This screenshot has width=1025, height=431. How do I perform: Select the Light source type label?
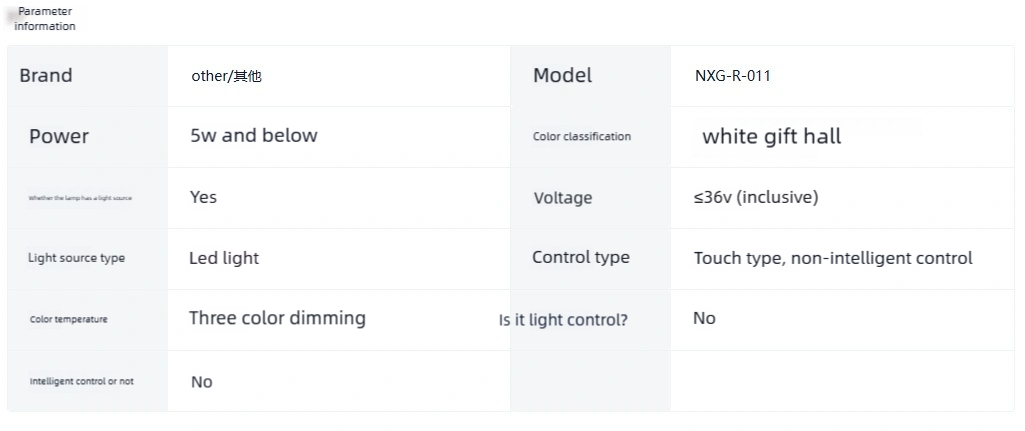coord(76,258)
